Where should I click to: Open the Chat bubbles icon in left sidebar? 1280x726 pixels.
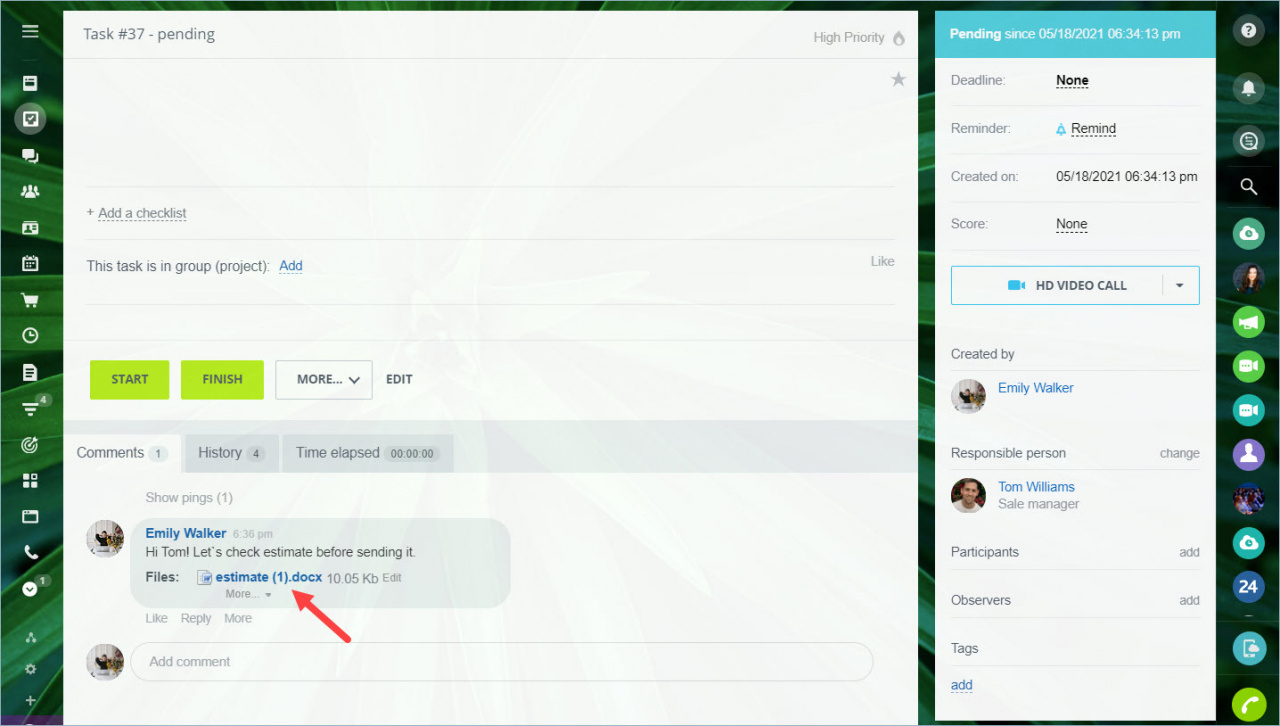click(30, 156)
